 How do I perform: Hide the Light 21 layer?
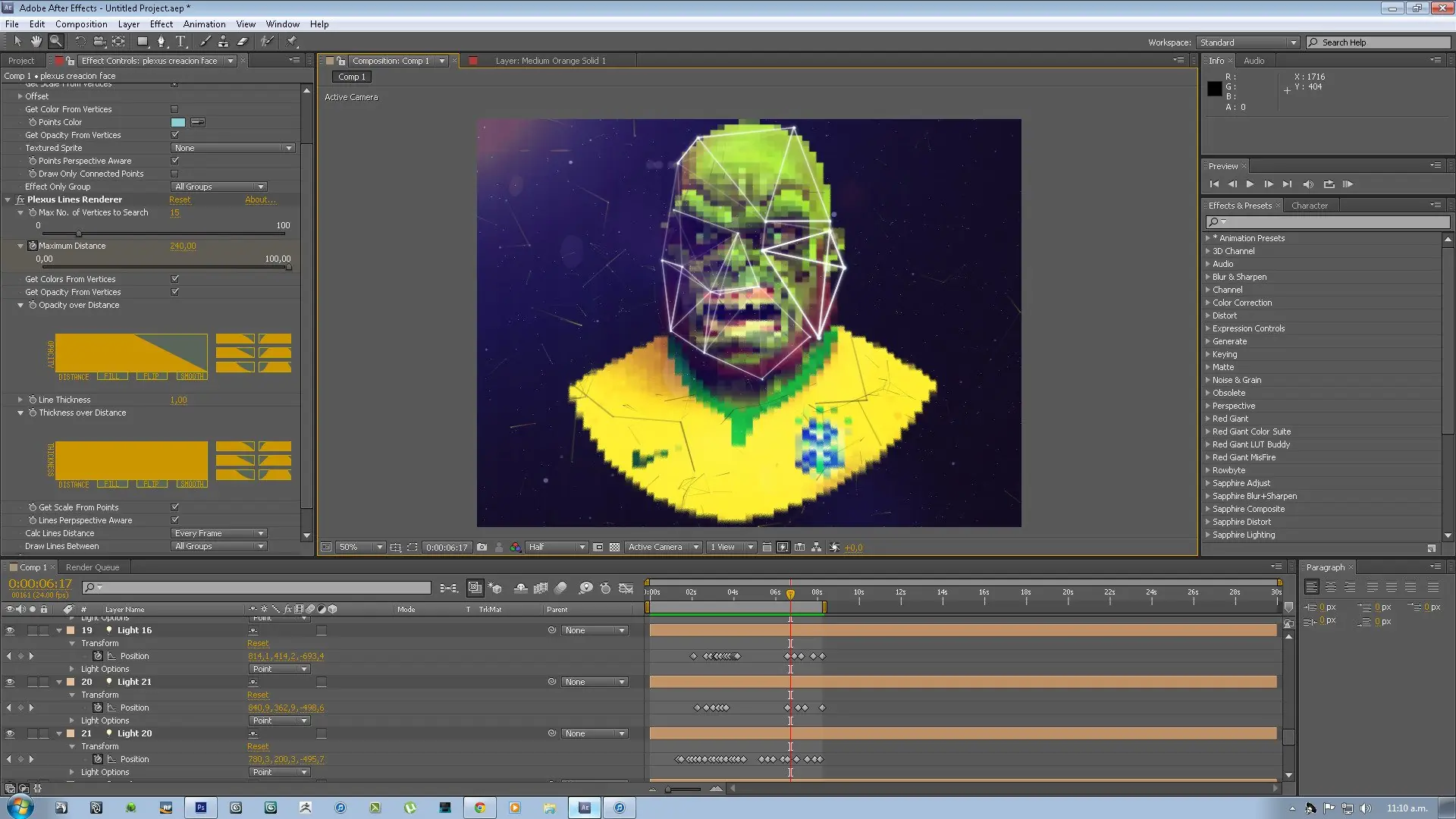10,682
